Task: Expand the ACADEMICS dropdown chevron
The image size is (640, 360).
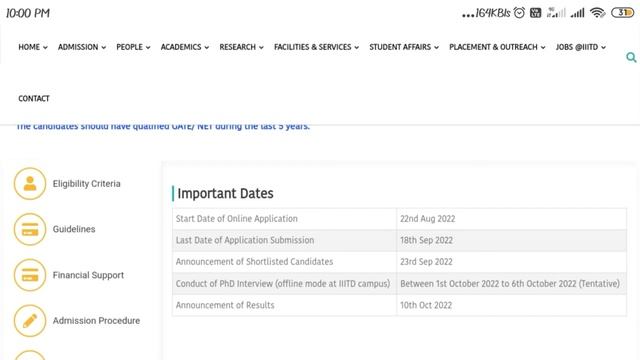Action: [207, 48]
